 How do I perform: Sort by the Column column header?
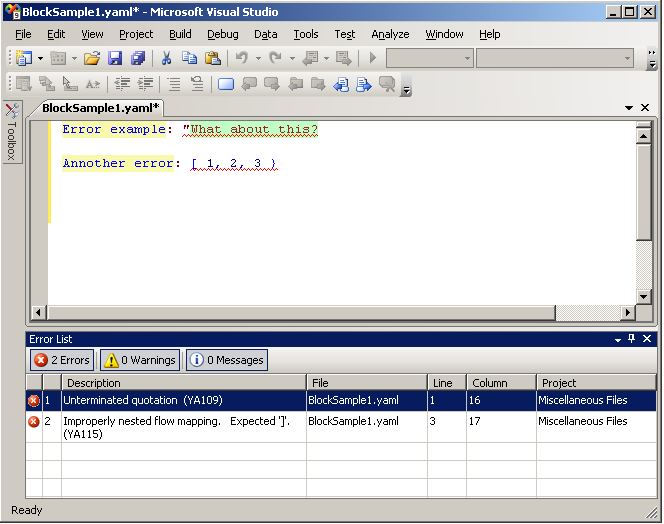coord(501,383)
